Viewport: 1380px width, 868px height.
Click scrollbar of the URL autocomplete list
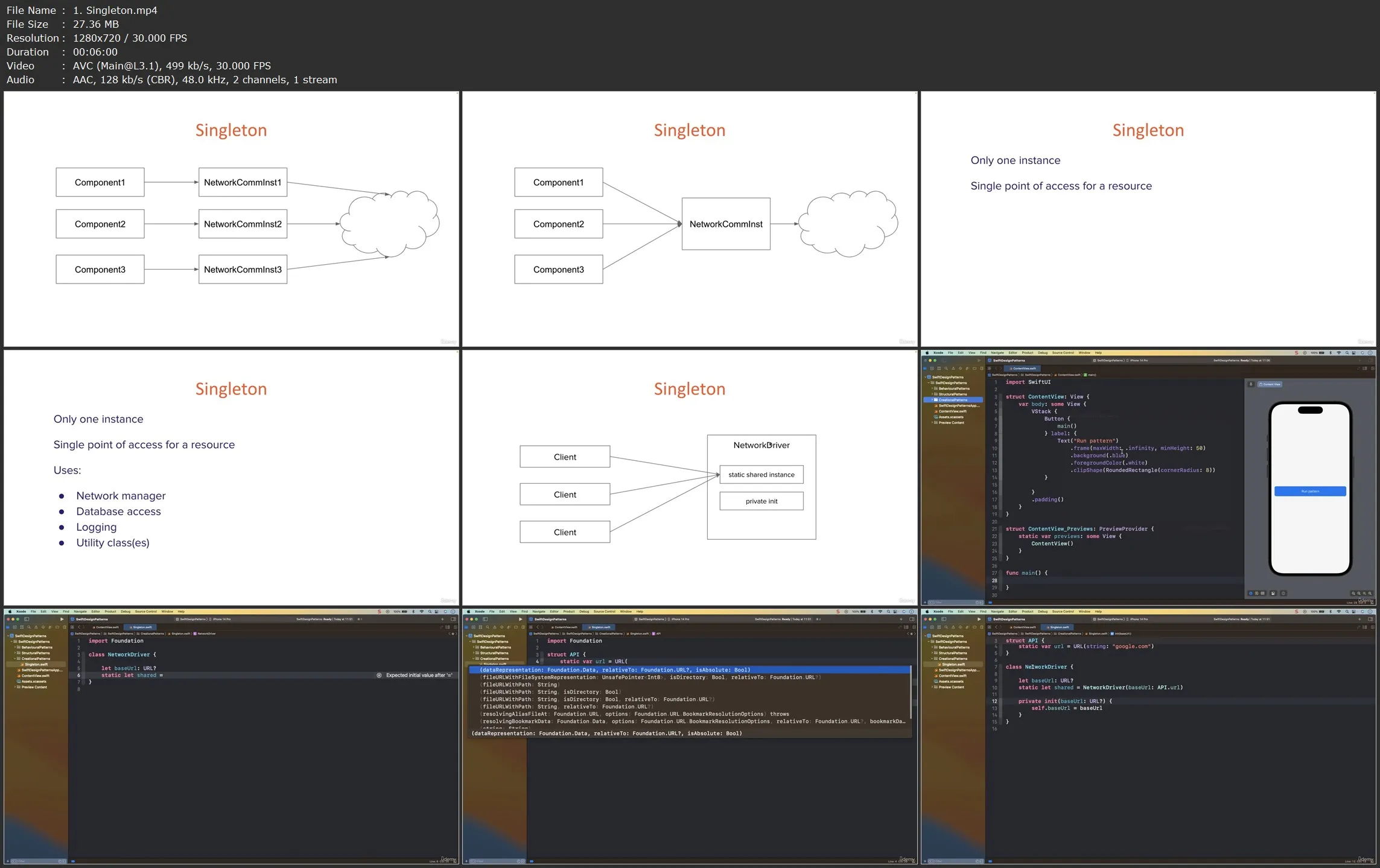[911, 692]
